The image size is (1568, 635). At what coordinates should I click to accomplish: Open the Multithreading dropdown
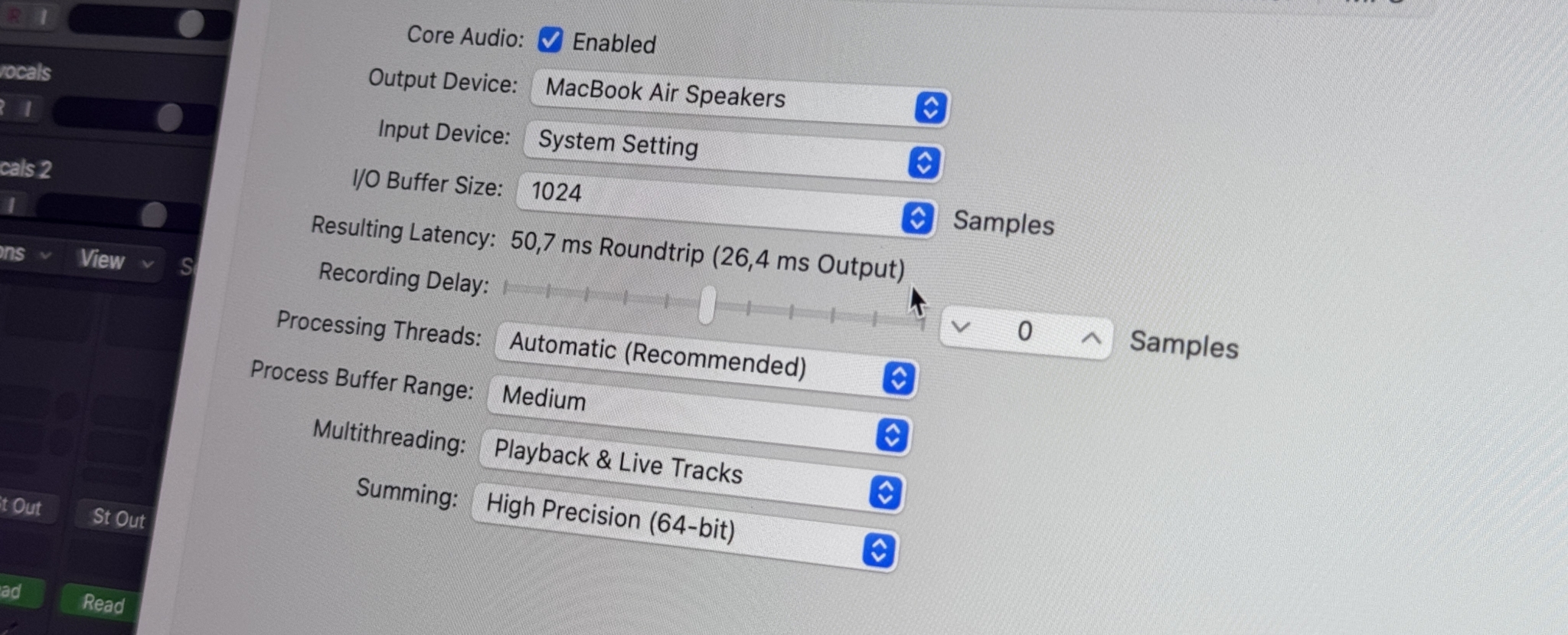coord(692,472)
